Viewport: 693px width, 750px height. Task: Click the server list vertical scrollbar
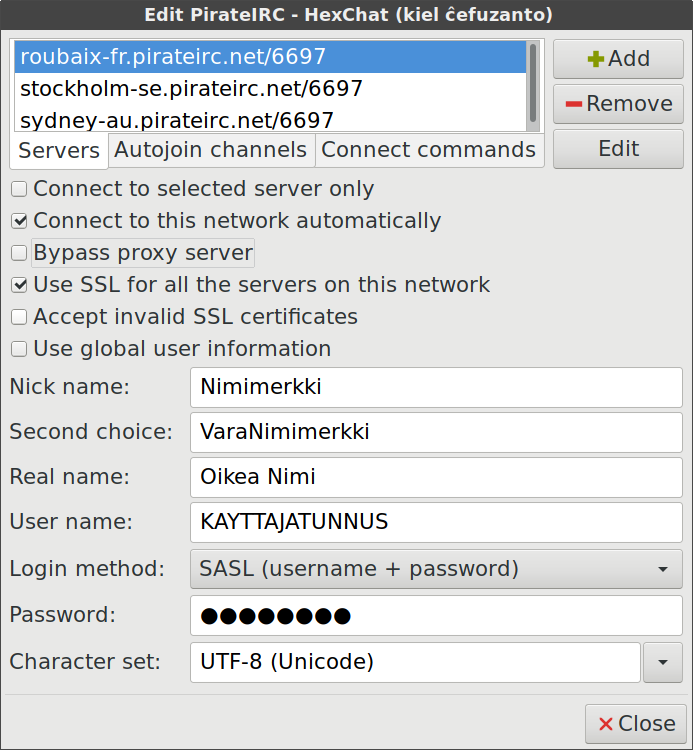533,85
